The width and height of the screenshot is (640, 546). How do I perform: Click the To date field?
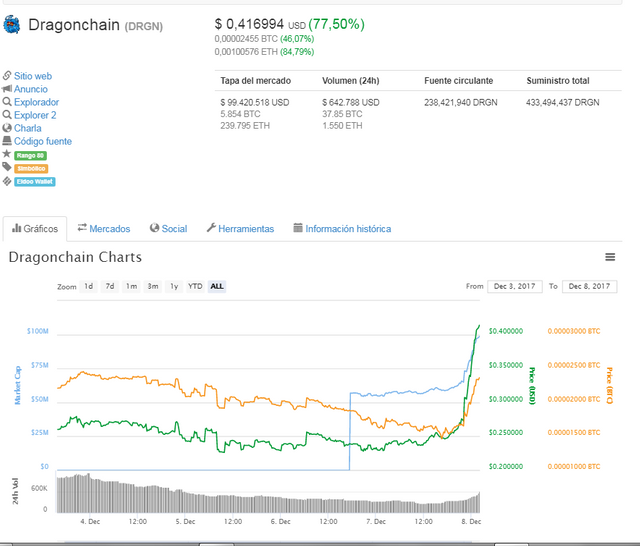click(x=588, y=287)
